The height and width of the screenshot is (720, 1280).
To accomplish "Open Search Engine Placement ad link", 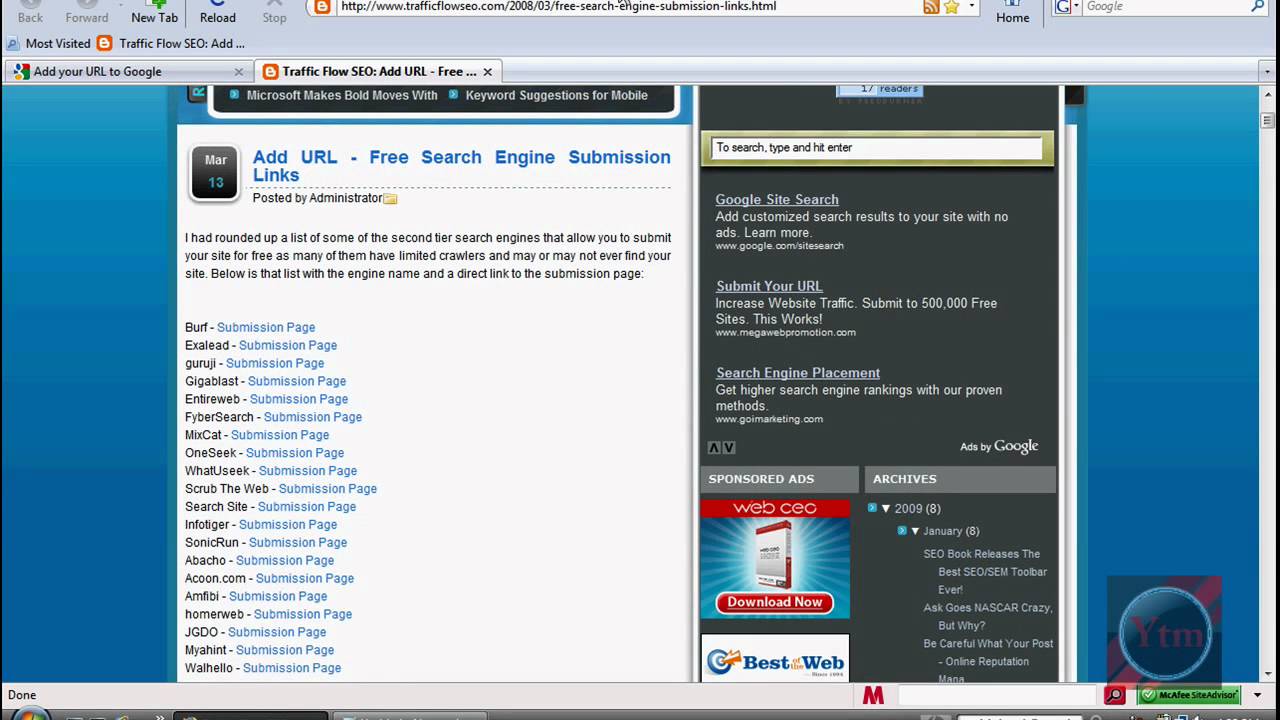I will pyautogui.click(x=798, y=373).
